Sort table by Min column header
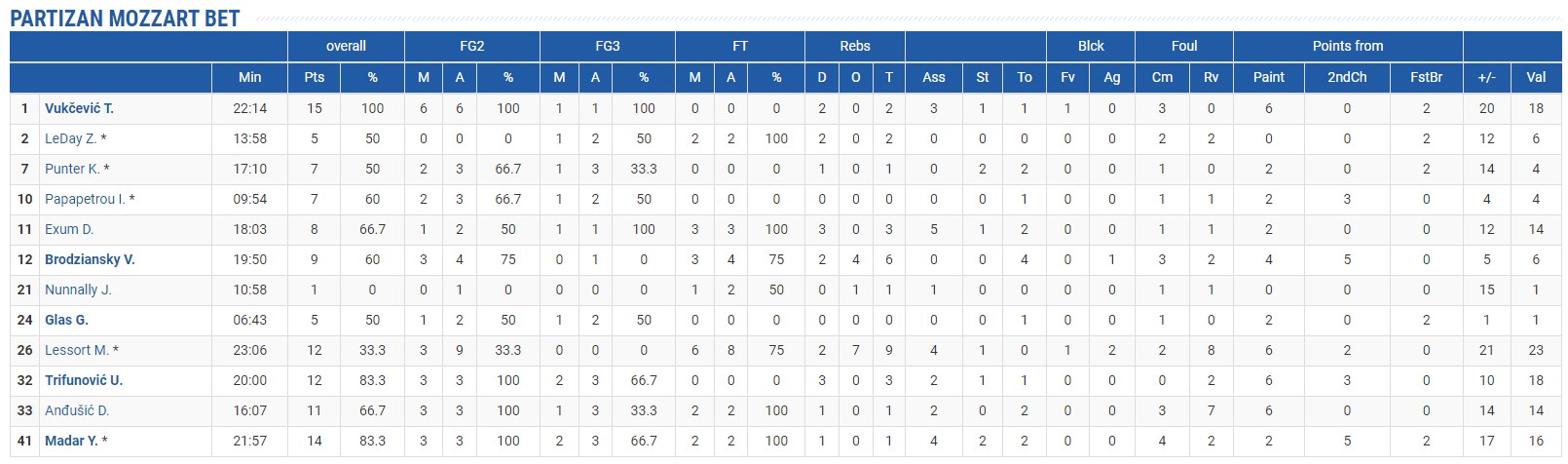1568x464 pixels. point(249,77)
